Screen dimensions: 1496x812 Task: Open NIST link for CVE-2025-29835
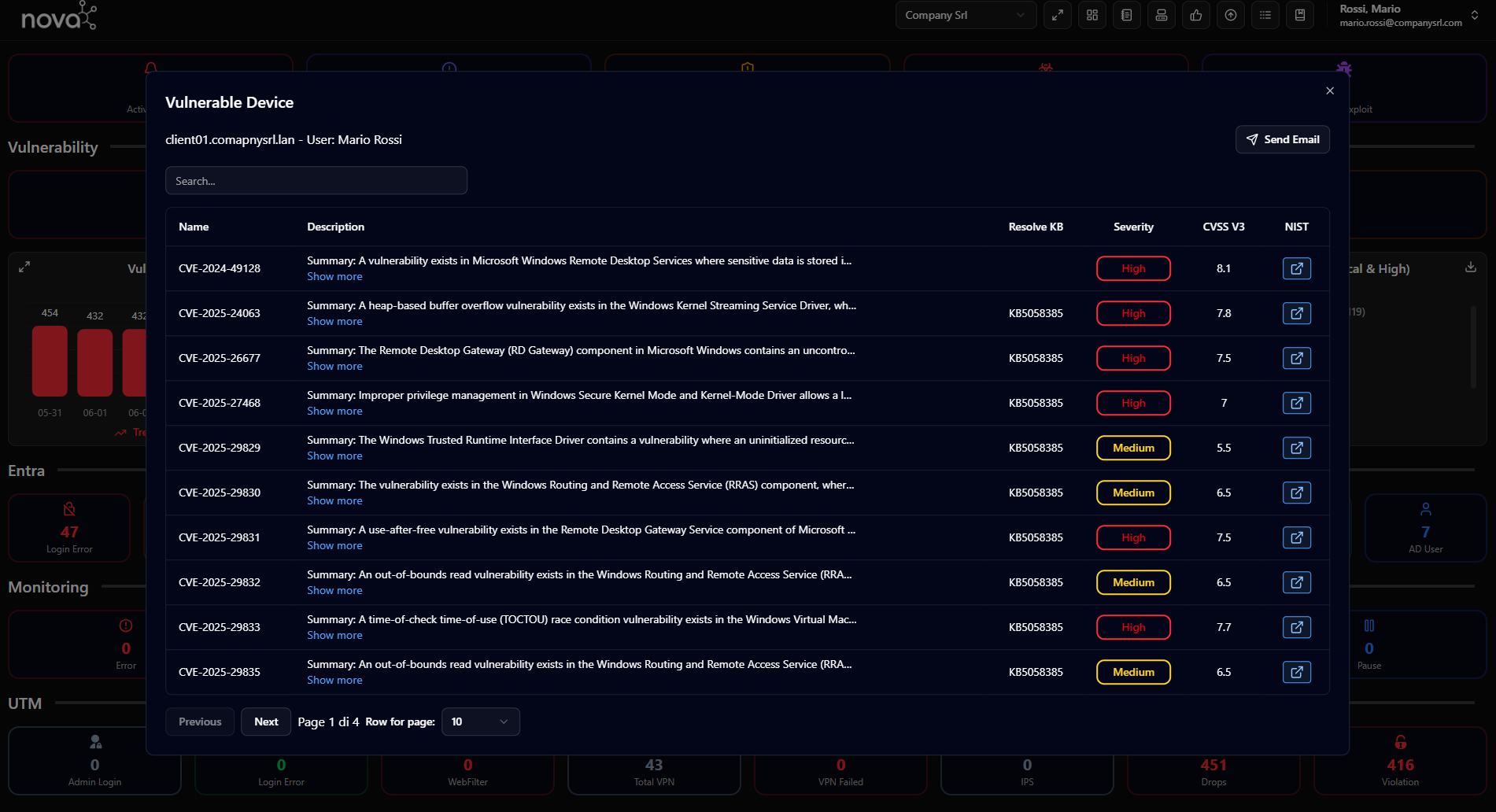pyautogui.click(x=1296, y=672)
